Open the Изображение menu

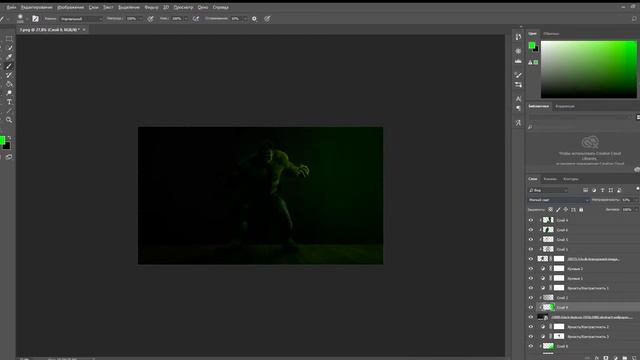pyautogui.click(x=70, y=7)
